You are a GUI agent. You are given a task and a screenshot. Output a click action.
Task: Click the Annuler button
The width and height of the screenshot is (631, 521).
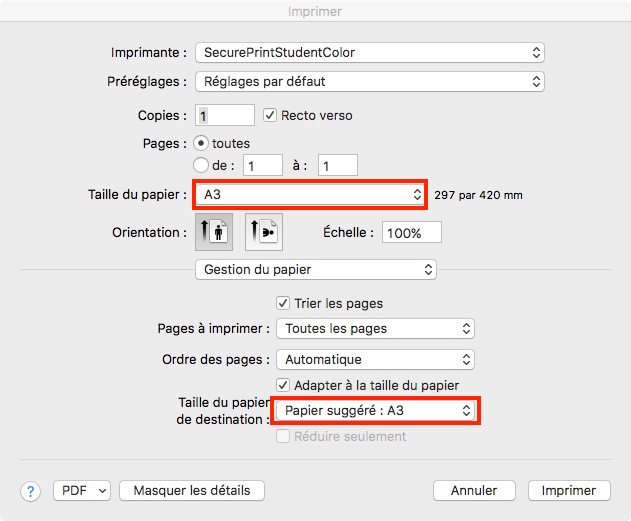(474, 490)
